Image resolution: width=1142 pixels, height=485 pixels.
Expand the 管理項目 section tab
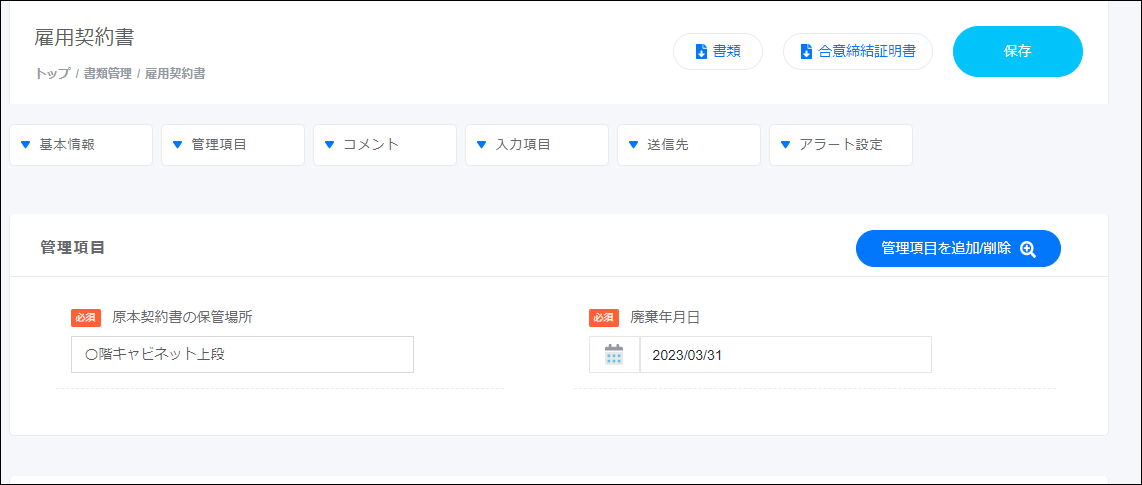click(x=233, y=145)
